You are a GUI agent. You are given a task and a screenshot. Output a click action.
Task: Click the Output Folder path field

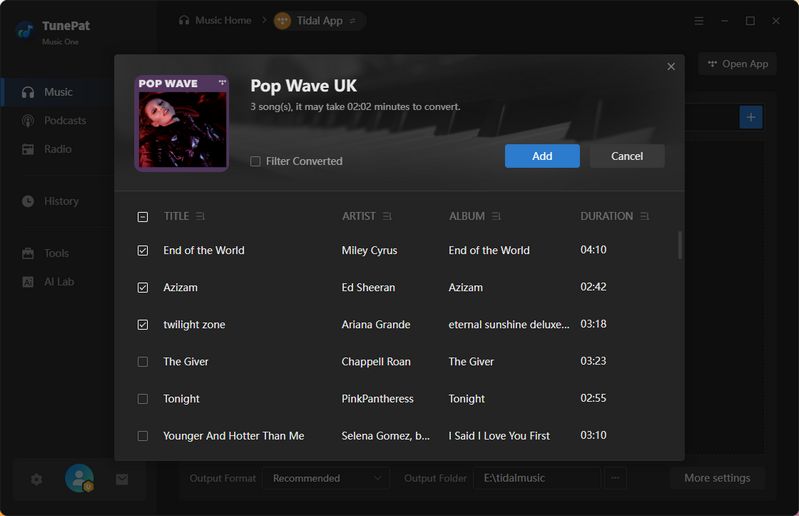538,478
